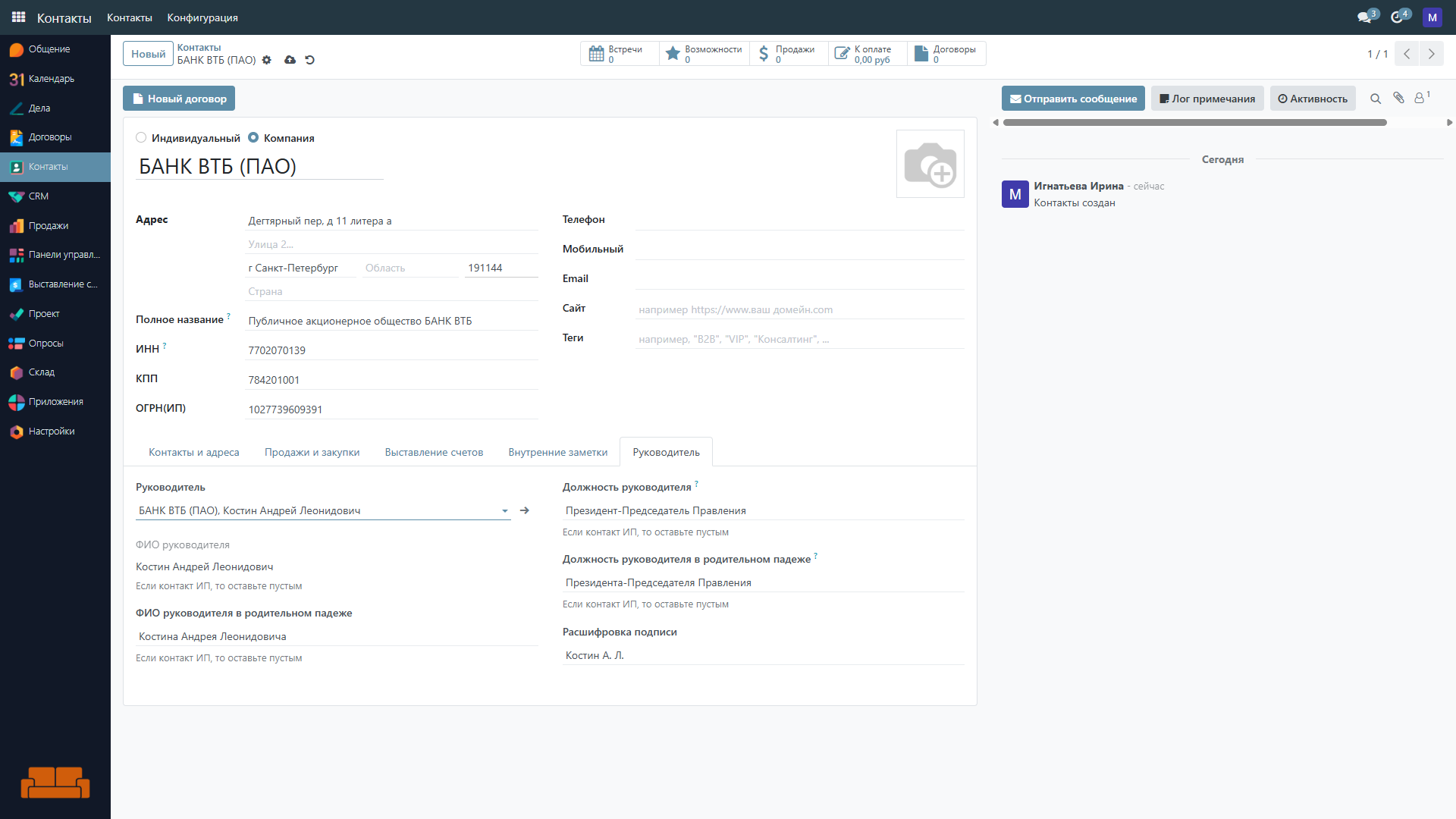The image size is (1456, 819).
Task: Open the followers icon in chatter
Action: point(1420,98)
